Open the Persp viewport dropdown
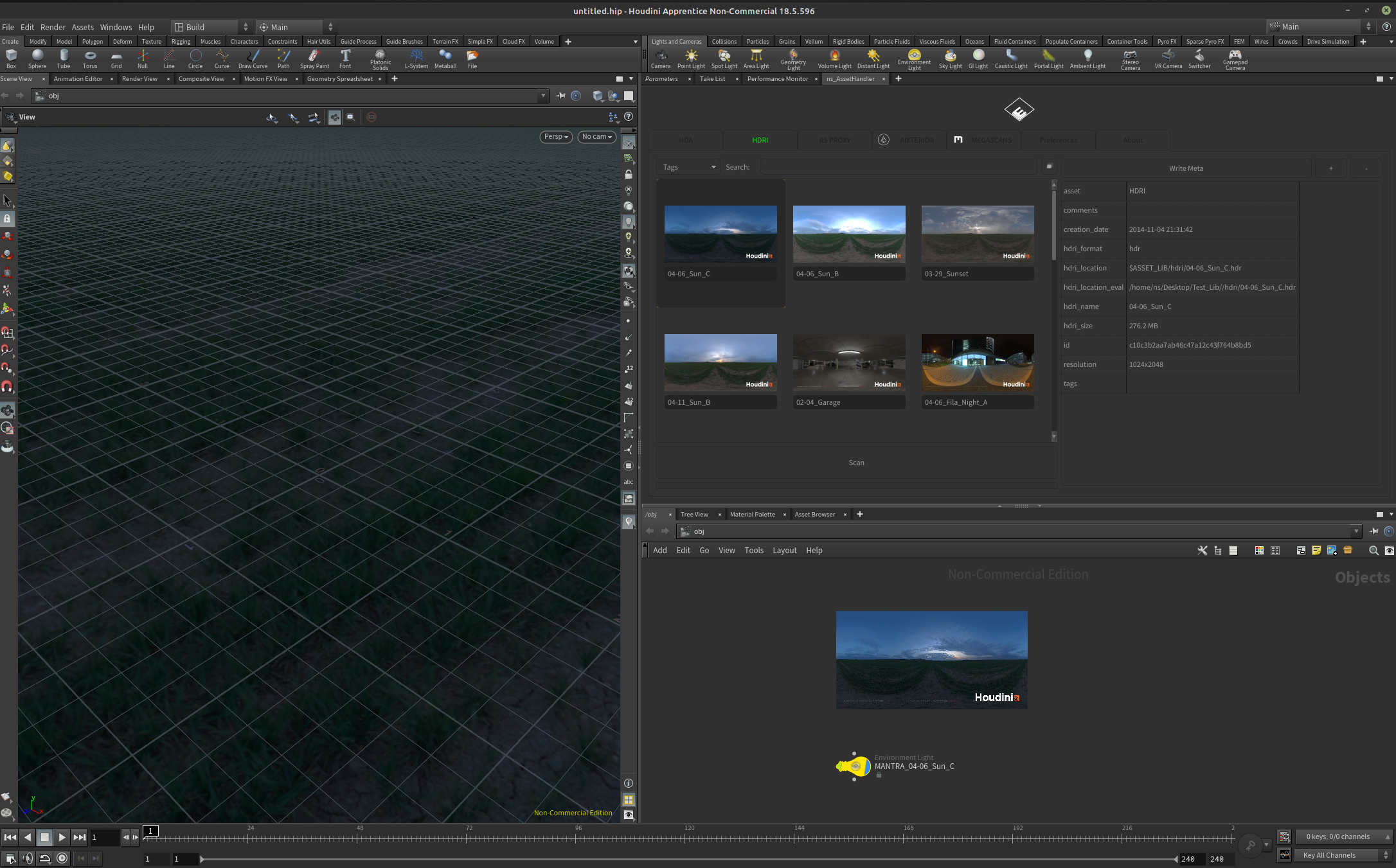This screenshot has width=1396, height=868. tap(556, 137)
